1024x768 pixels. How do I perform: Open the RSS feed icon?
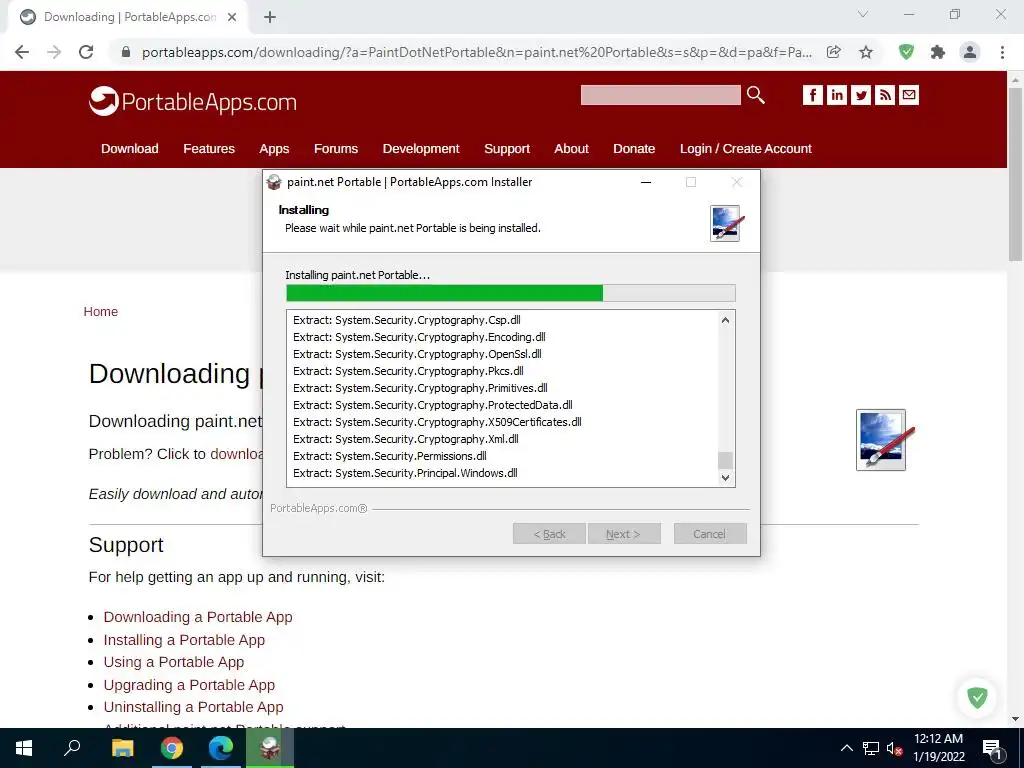pos(885,95)
